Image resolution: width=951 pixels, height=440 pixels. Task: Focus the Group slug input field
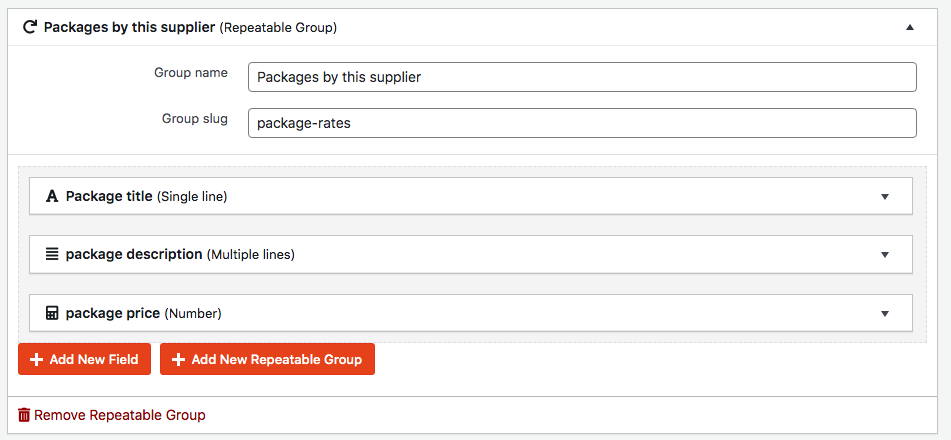(x=582, y=123)
